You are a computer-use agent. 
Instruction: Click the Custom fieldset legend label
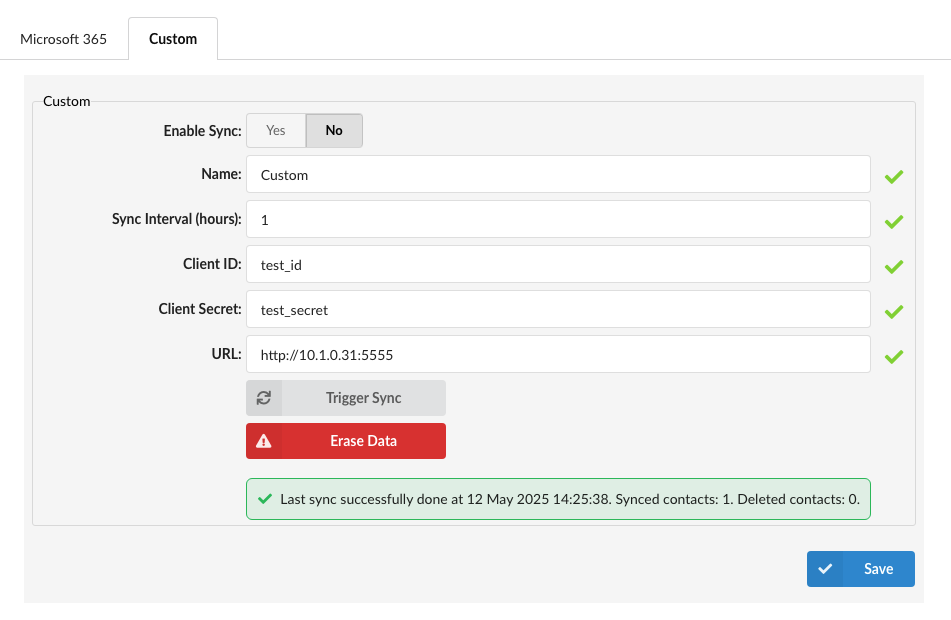67,101
